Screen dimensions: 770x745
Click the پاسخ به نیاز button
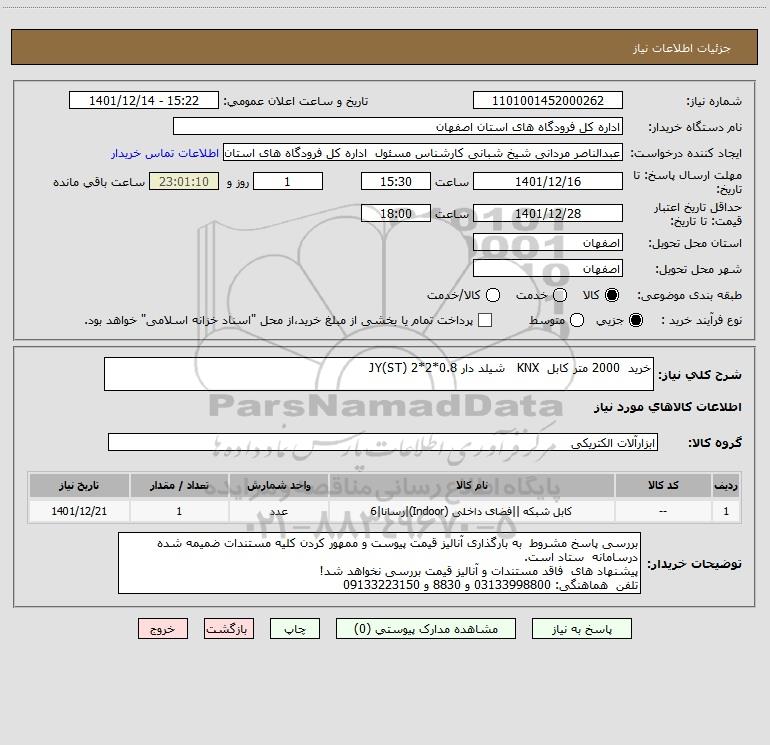pos(582,629)
